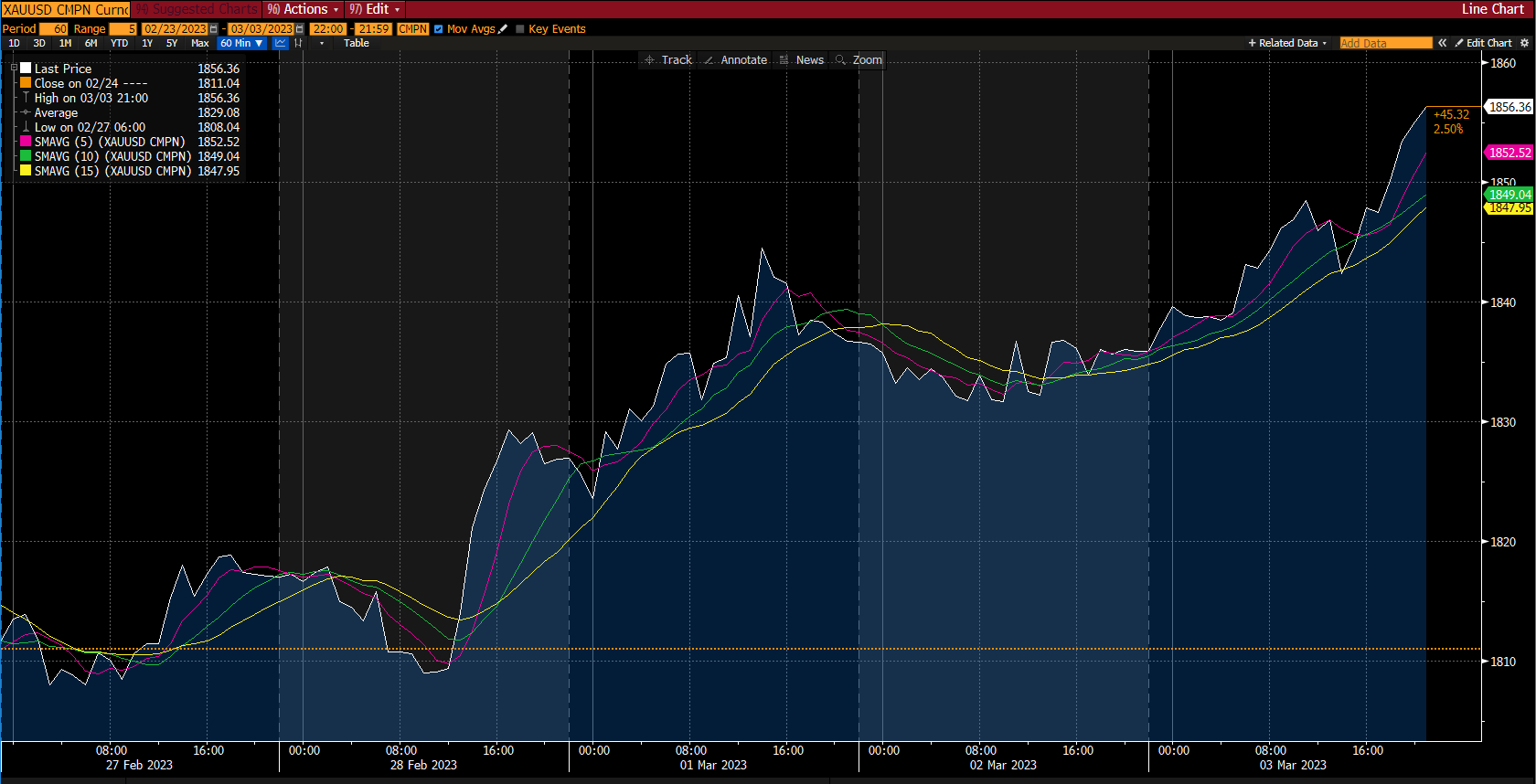
Task: Open the Actions menu
Action: tap(303, 9)
